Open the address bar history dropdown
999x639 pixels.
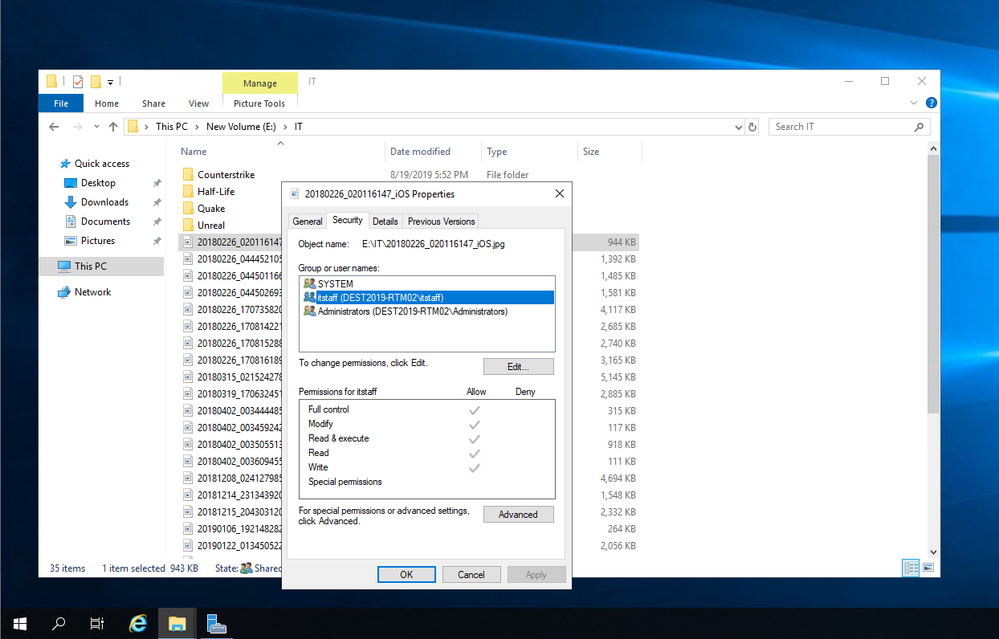point(738,127)
